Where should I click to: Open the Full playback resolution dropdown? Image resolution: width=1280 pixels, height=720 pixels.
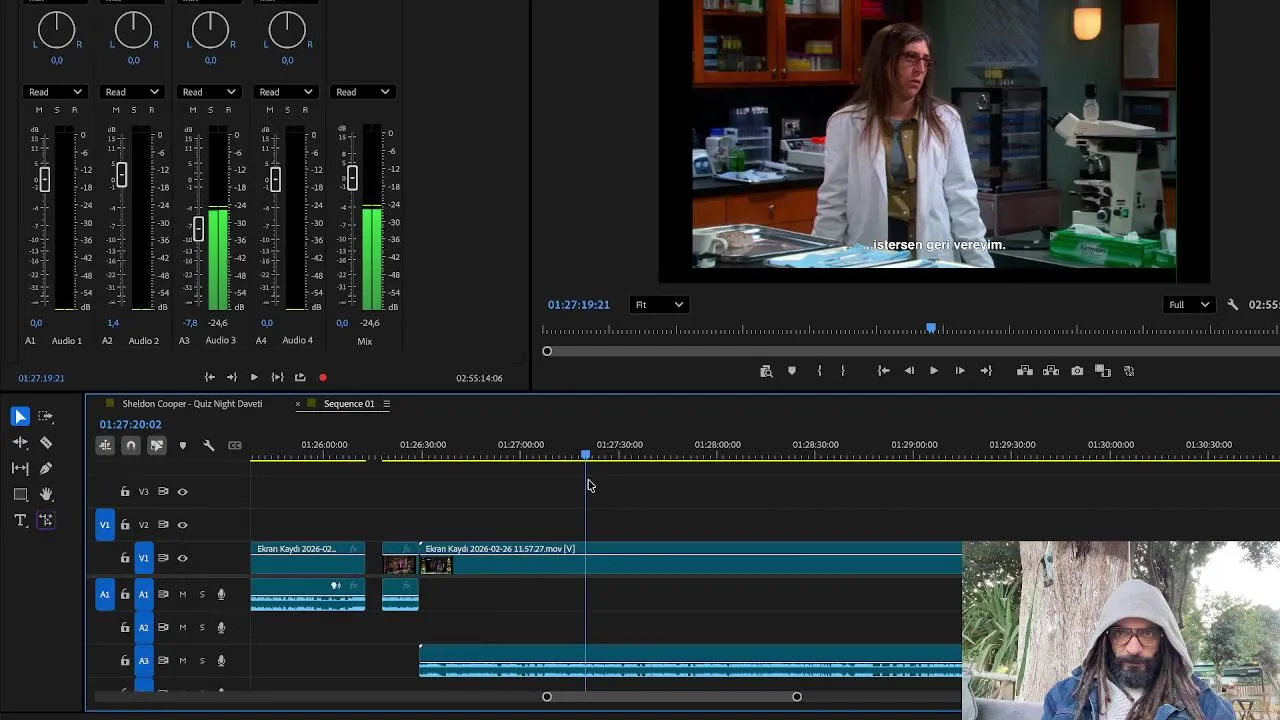click(1189, 305)
